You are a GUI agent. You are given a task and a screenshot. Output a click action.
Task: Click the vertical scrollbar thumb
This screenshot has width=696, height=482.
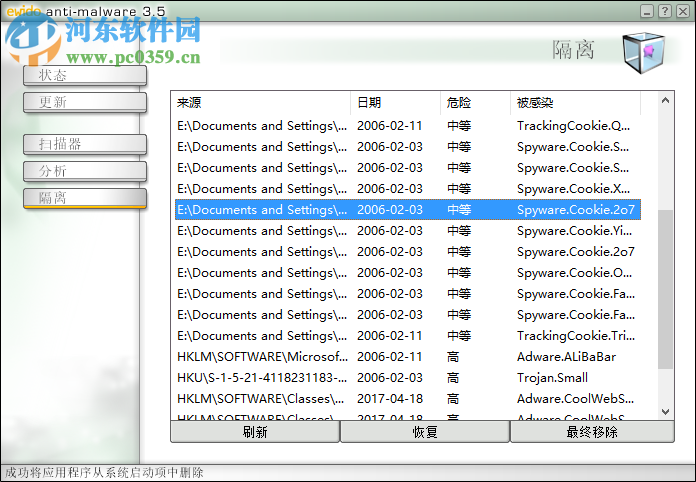[x=665, y=289]
